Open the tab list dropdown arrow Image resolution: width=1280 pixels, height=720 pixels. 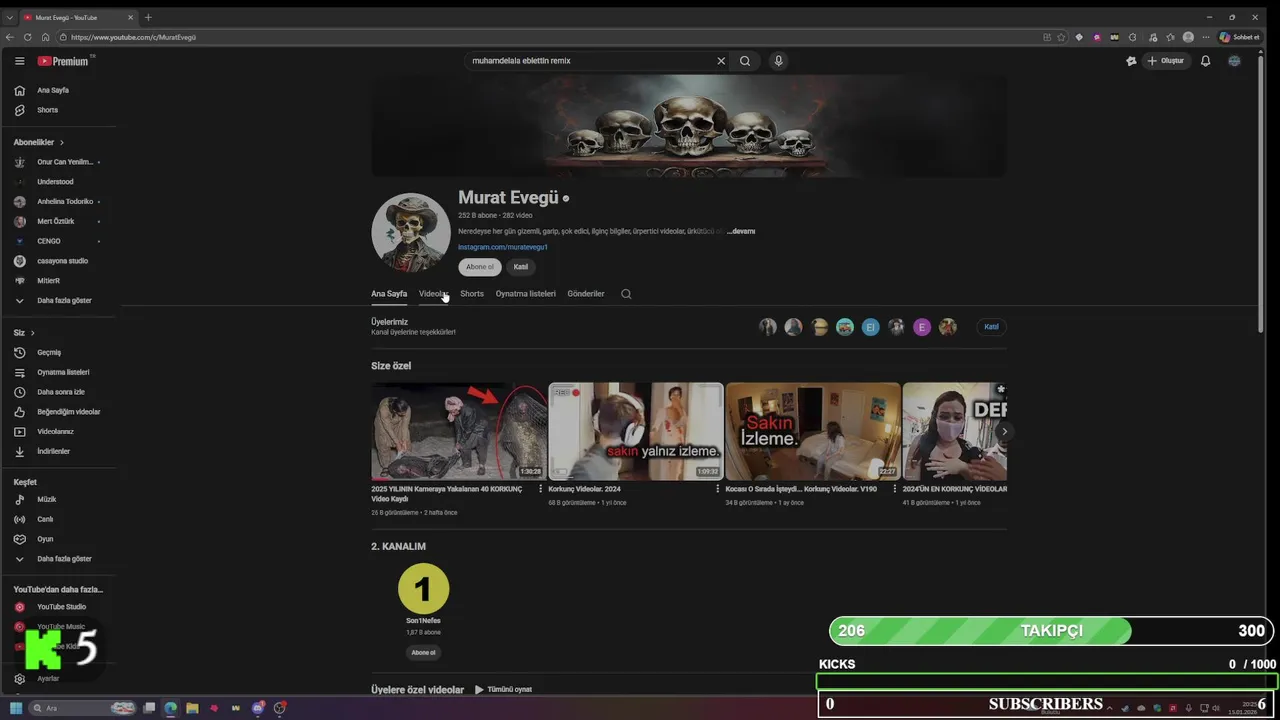(10, 17)
